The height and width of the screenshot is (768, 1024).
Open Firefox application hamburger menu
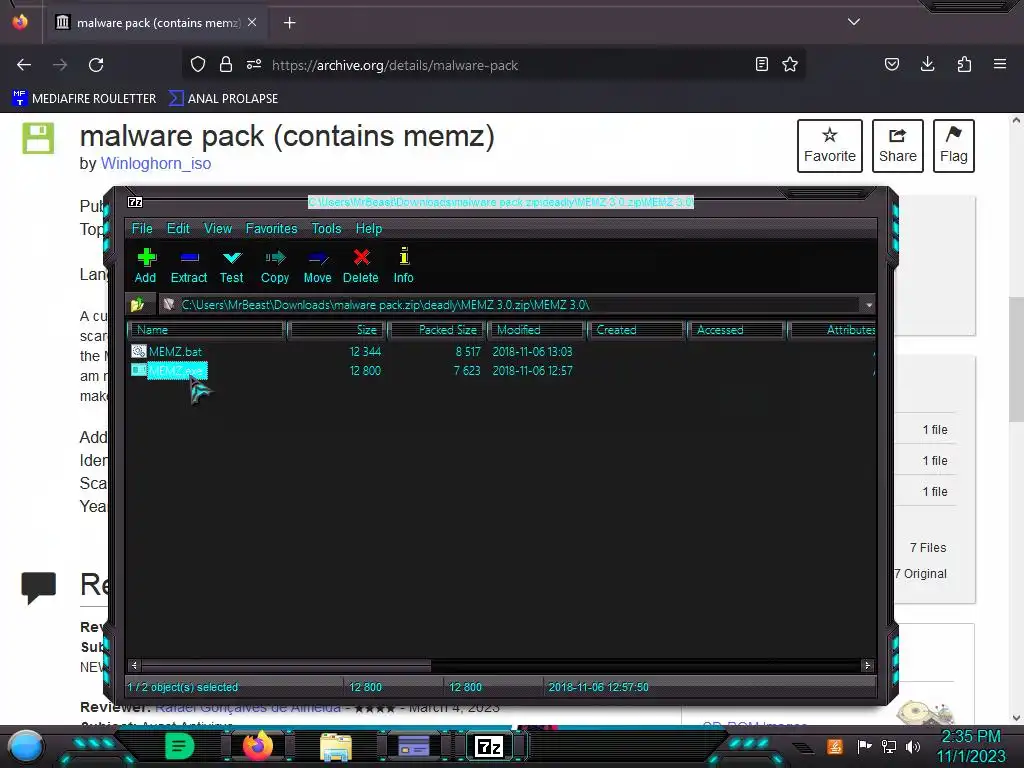1000,64
